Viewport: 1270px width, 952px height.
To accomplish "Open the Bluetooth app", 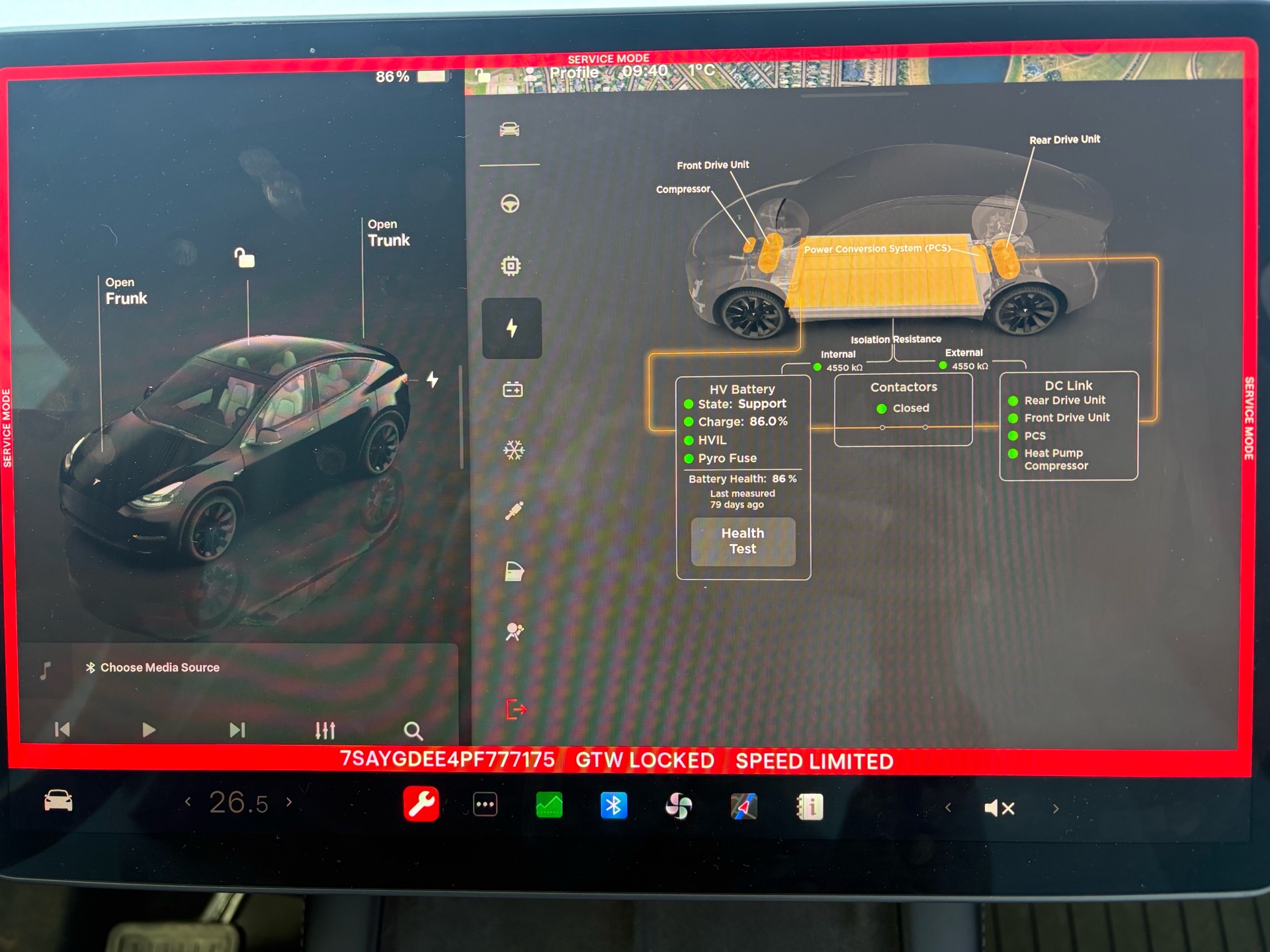I will coord(614,805).
